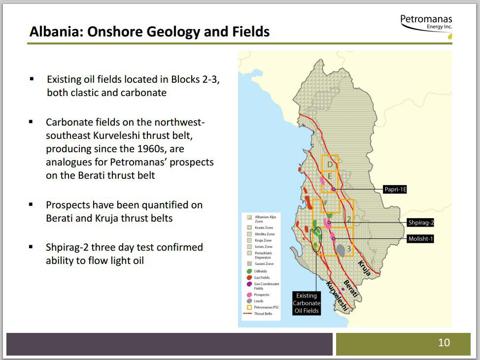480x360 pixels.
Task: Click the Existing Carbonate Oil Fields callout
Action: coord(307,303)
